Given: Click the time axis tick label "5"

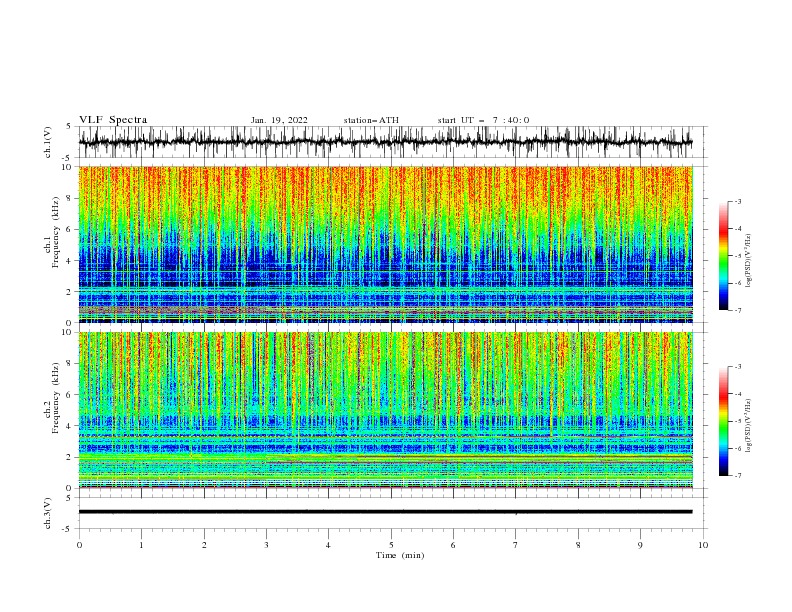Looking at the screenshot, I should [x=391, y=545].
